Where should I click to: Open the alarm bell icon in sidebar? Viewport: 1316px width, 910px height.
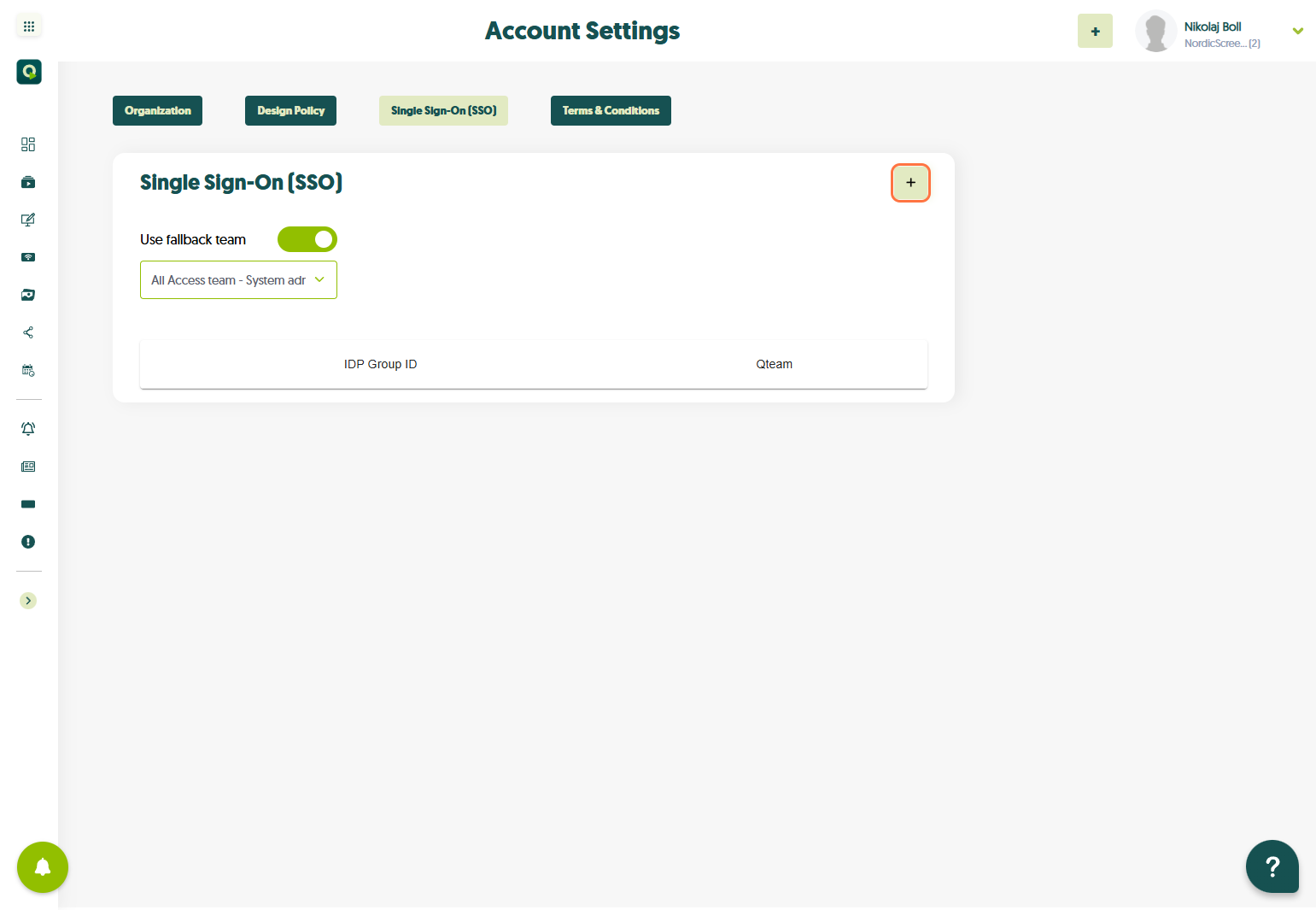(28, 429)
